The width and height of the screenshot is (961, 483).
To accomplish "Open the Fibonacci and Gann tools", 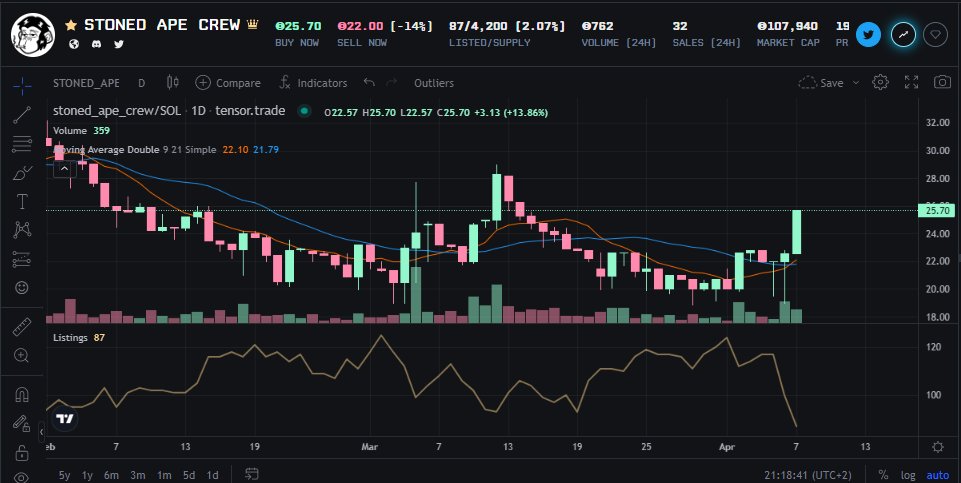I will point(22,144).
